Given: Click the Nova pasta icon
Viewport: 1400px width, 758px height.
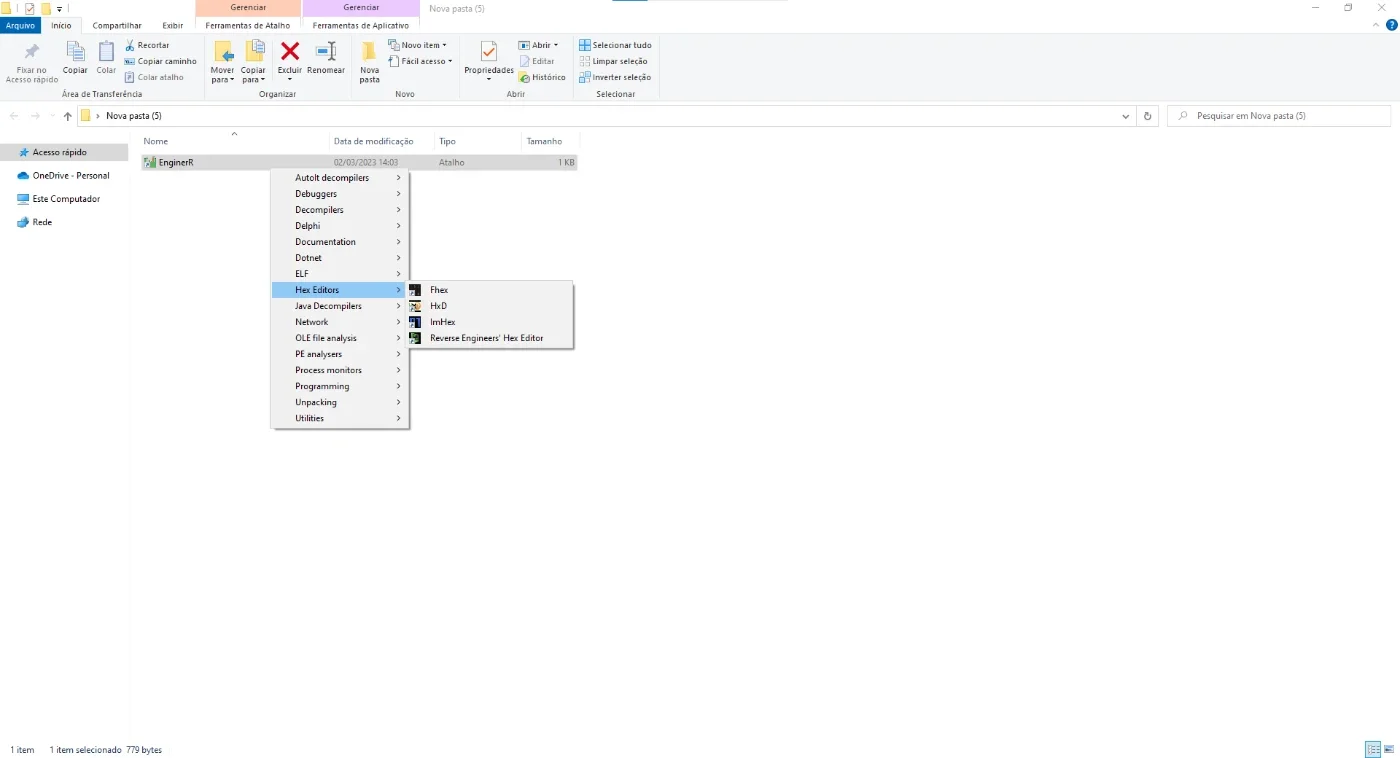Looking at the screenshot, I should (x=370, y=52).
